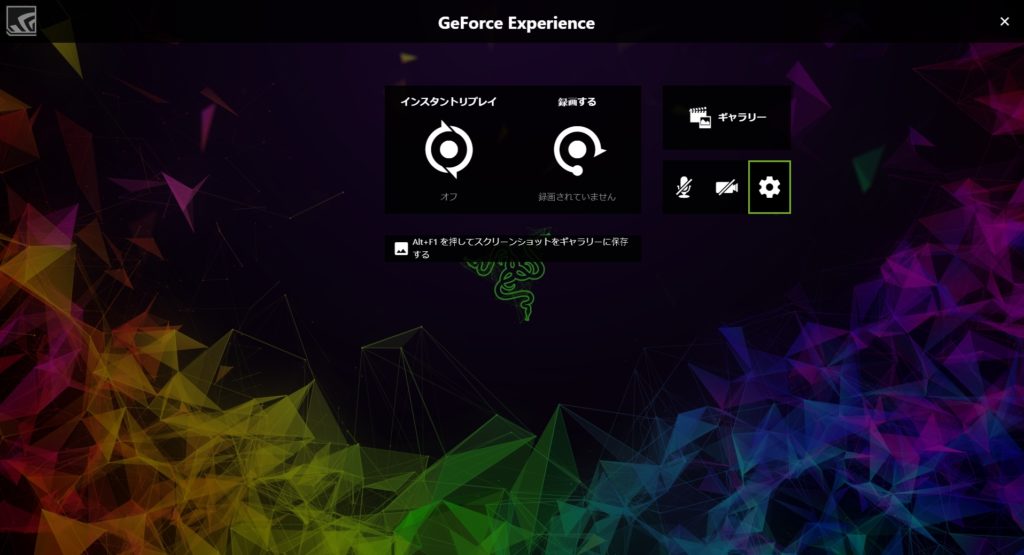Click the GeForce Experience title text
Image resolution: width=1024 pixels, height=555 pixels.
pyautogui.click(x=516, y=23)
